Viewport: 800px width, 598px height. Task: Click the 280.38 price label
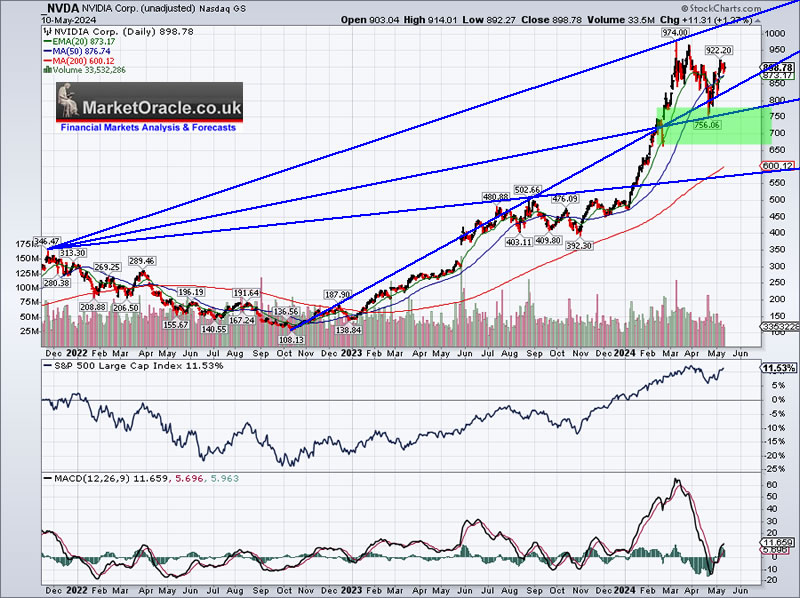click(x=56, y=283)
